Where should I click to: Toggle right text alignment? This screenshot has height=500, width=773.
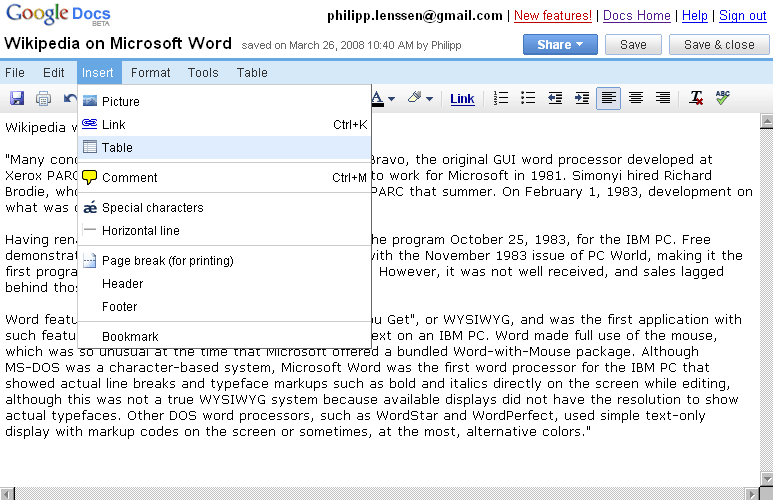(x=662, y=98)
